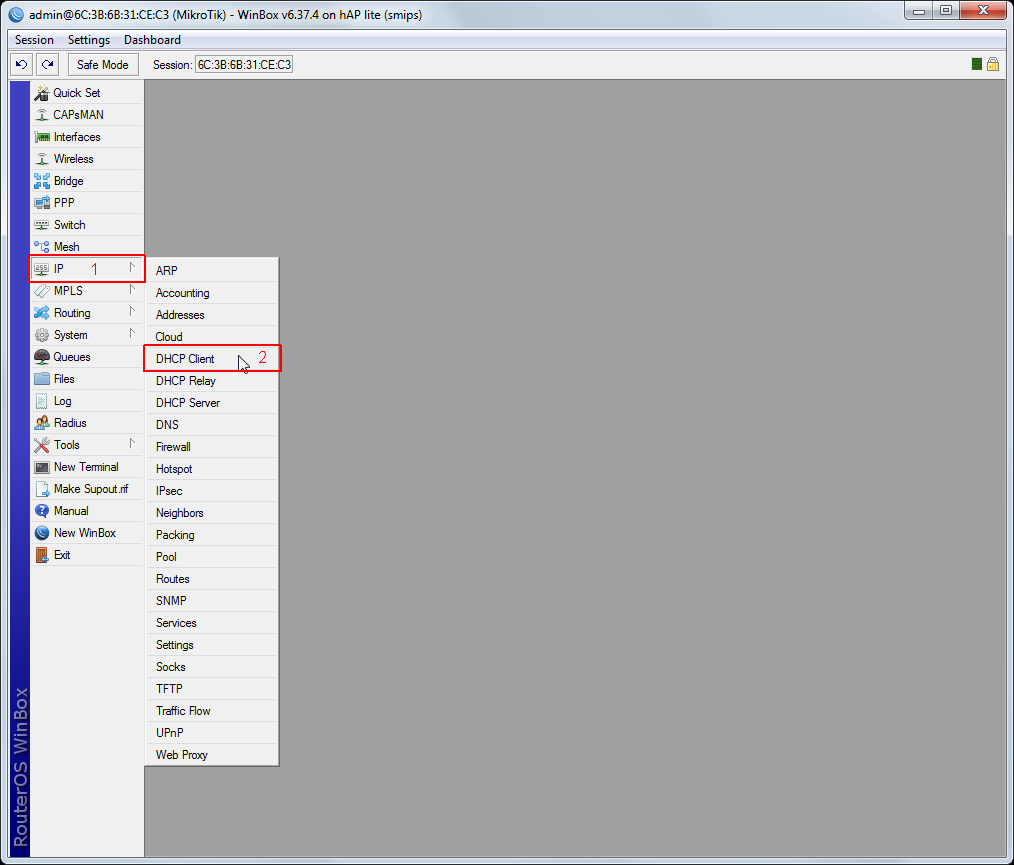The image size is (1014, 865).
Task: Choose Firewall from the IP submenu
Action: [173, 447]
